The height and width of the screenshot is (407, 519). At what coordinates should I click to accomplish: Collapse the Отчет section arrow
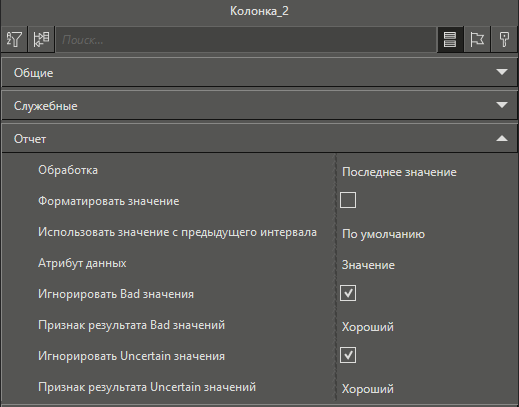[502, 138]
